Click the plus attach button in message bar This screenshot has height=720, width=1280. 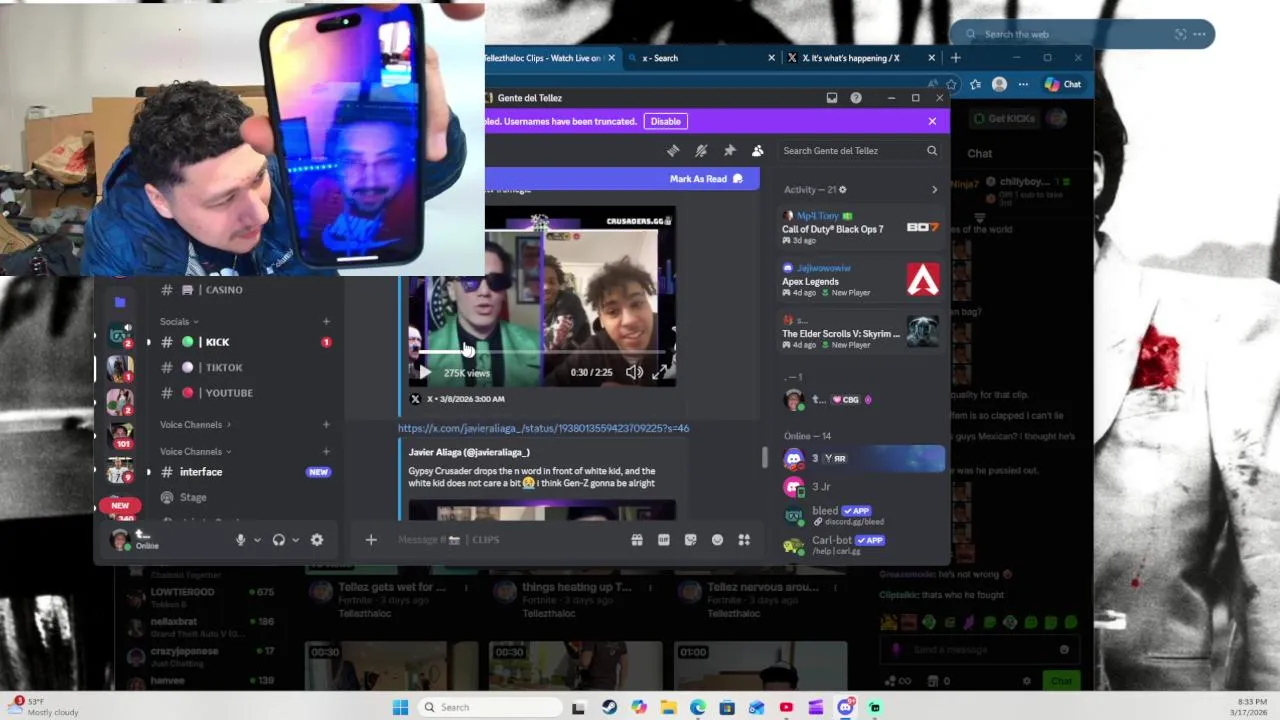[x=371, y=540]
